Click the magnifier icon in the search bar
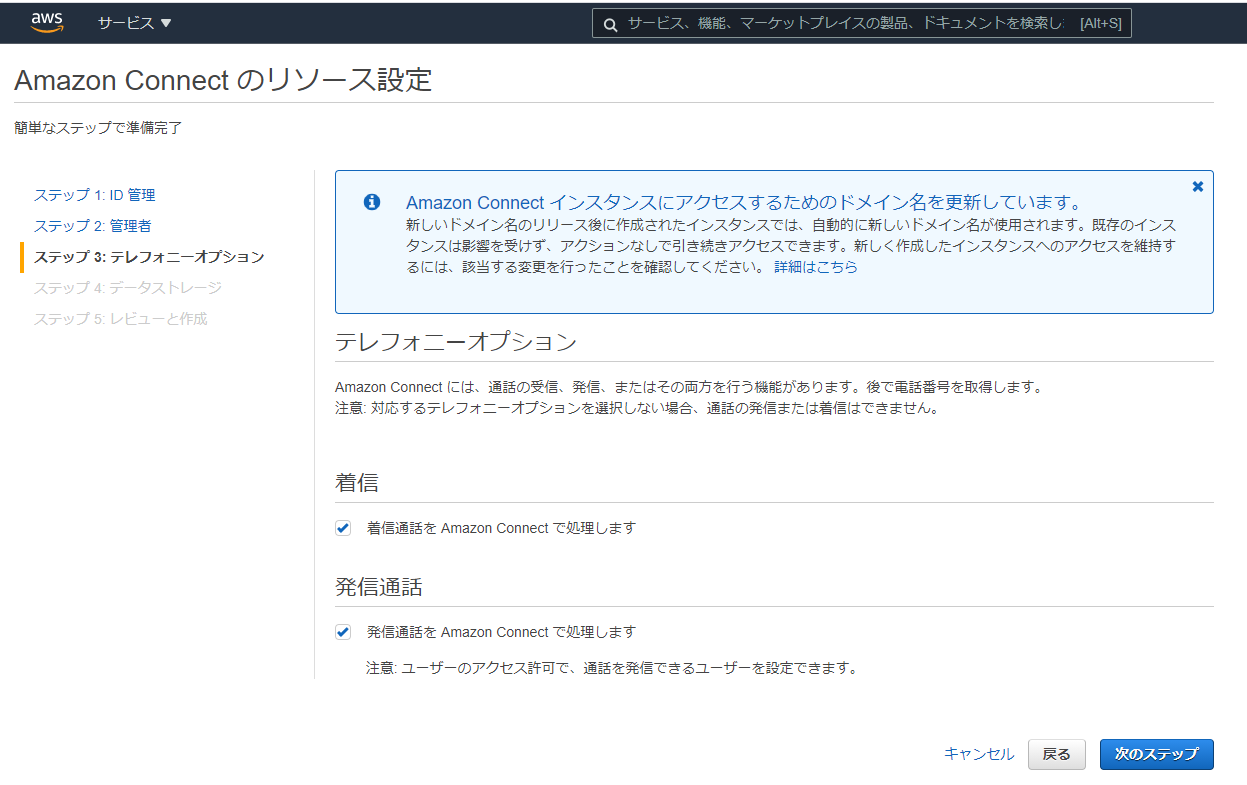 pyautogui.click(x=609, y=23)
